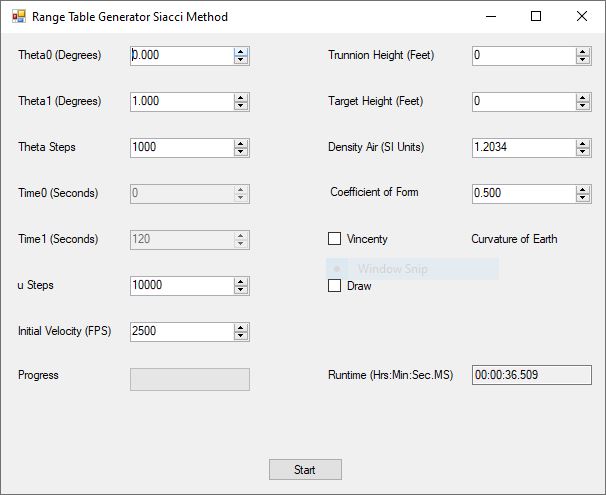
Task: Click the Theta Steps label
Action: click(x=47, y=147)
